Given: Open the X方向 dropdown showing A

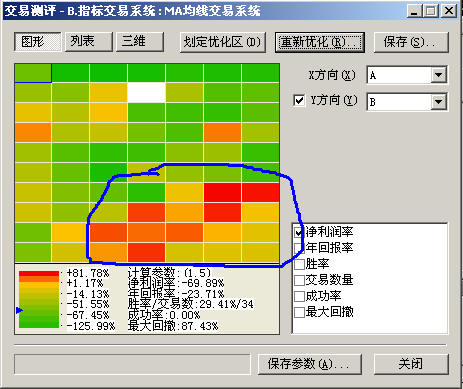Looking at the screenshot, I should click(x=439, y=75).
